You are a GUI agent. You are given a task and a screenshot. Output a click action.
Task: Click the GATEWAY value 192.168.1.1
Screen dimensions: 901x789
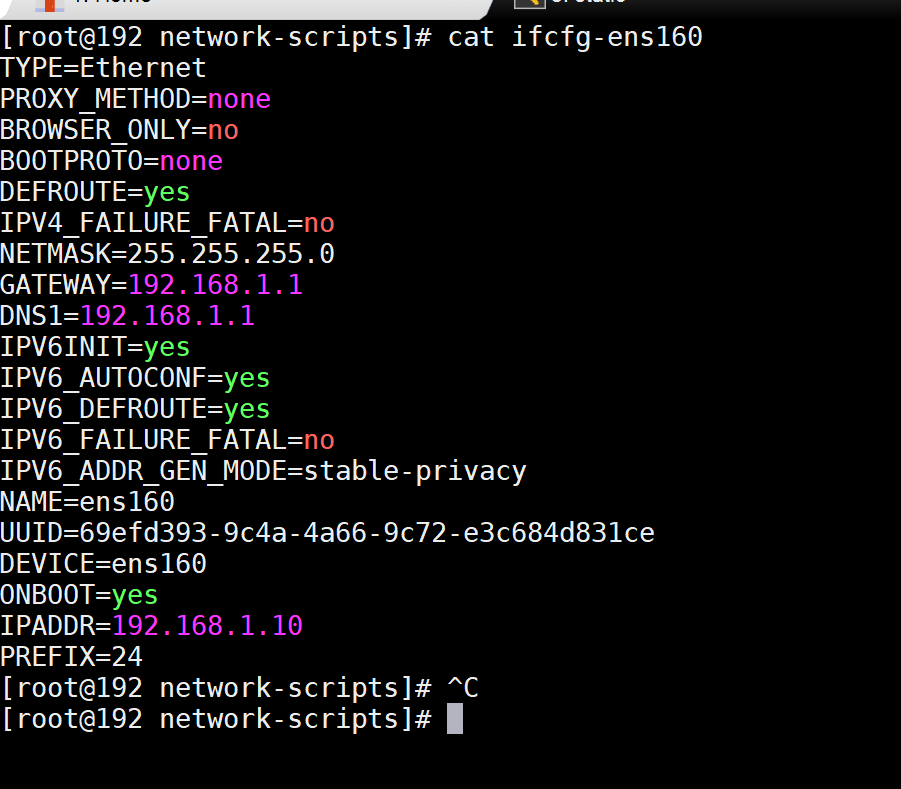(x=215, y=284)
